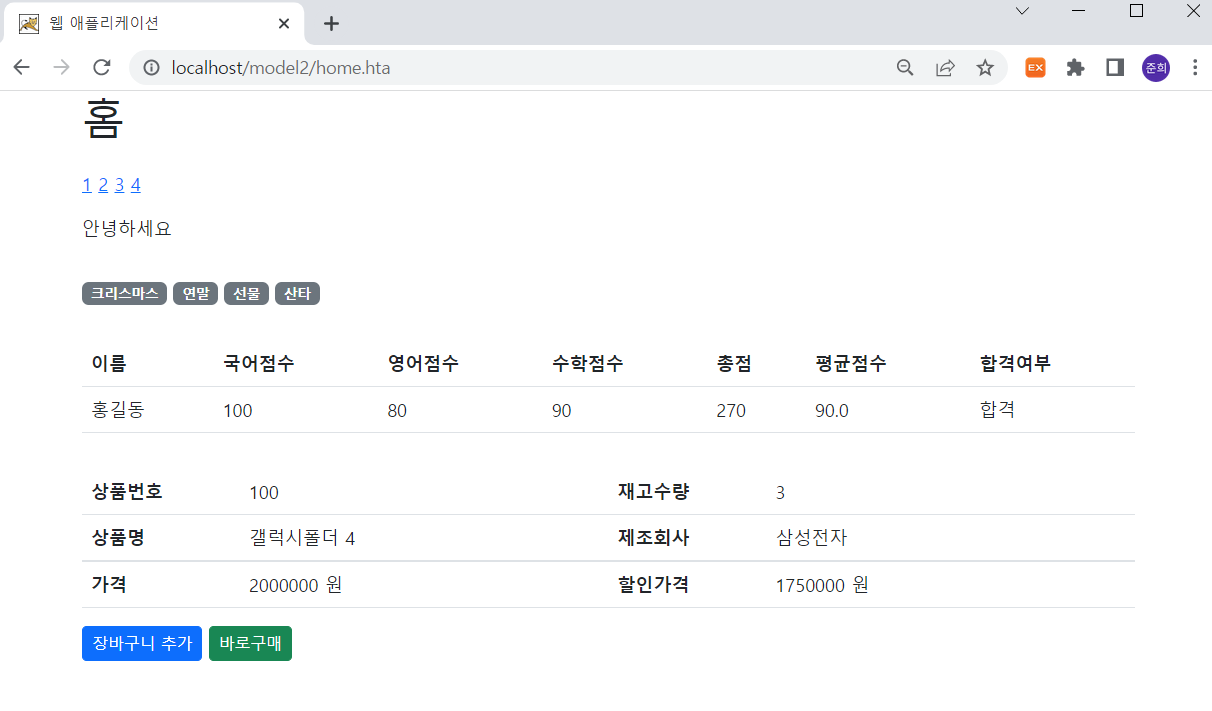This screenshot has height=711, width=1212.
Task: Click the 90.0 average cell
Action: click(832, 411)
